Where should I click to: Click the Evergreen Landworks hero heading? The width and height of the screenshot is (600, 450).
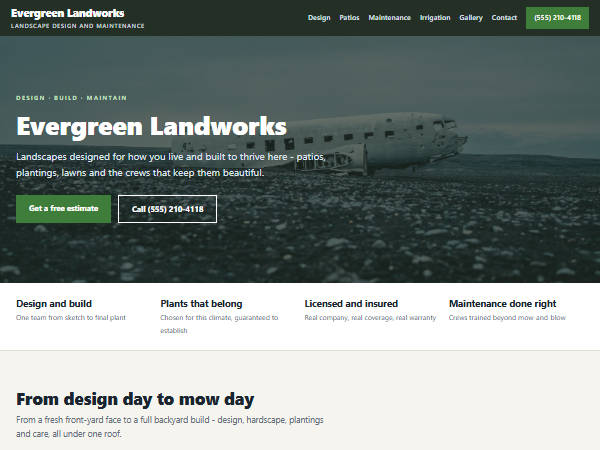[x=152, y=126]
